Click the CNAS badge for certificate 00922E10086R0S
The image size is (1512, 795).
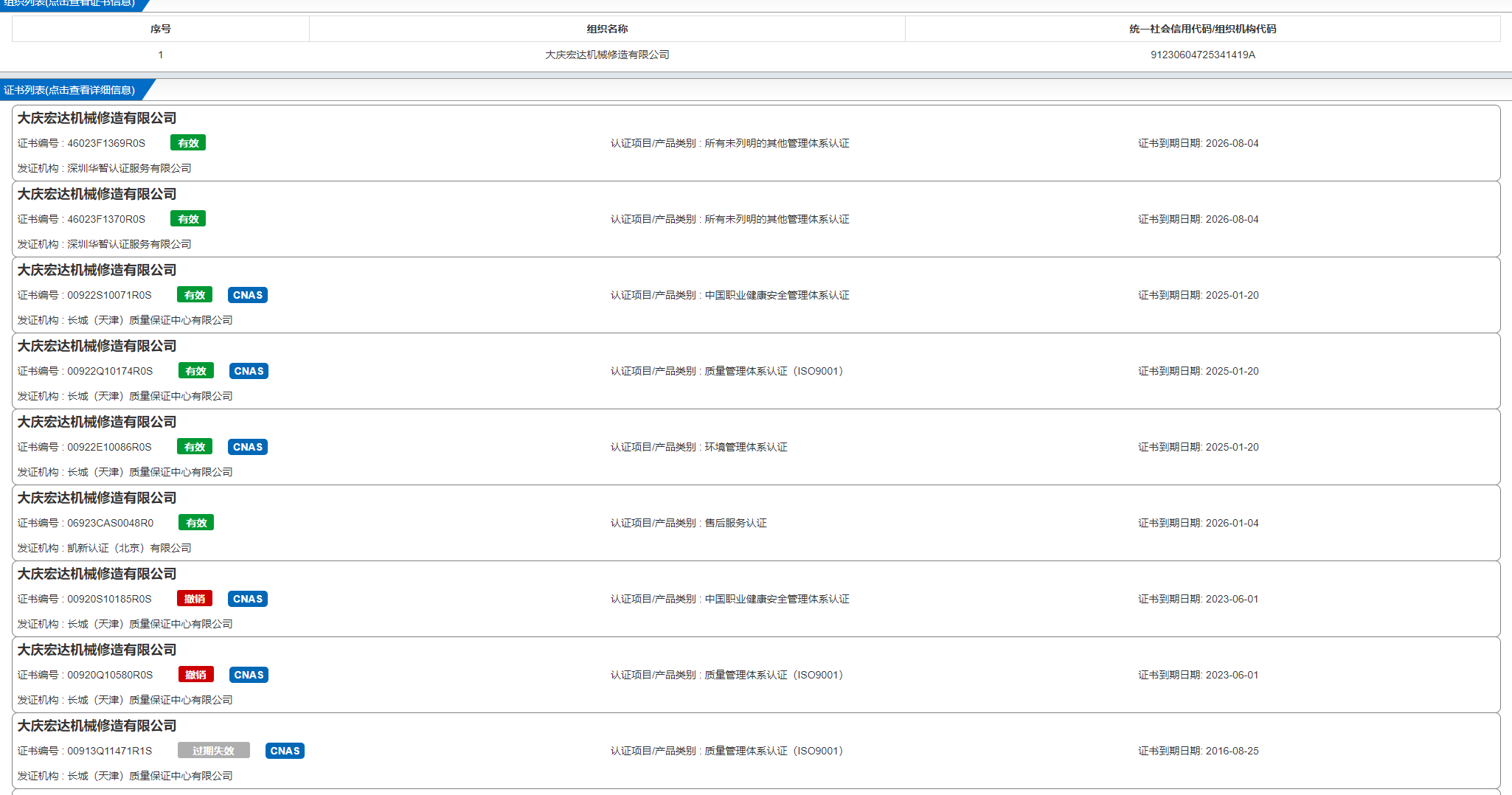click(x=248, y=447)
